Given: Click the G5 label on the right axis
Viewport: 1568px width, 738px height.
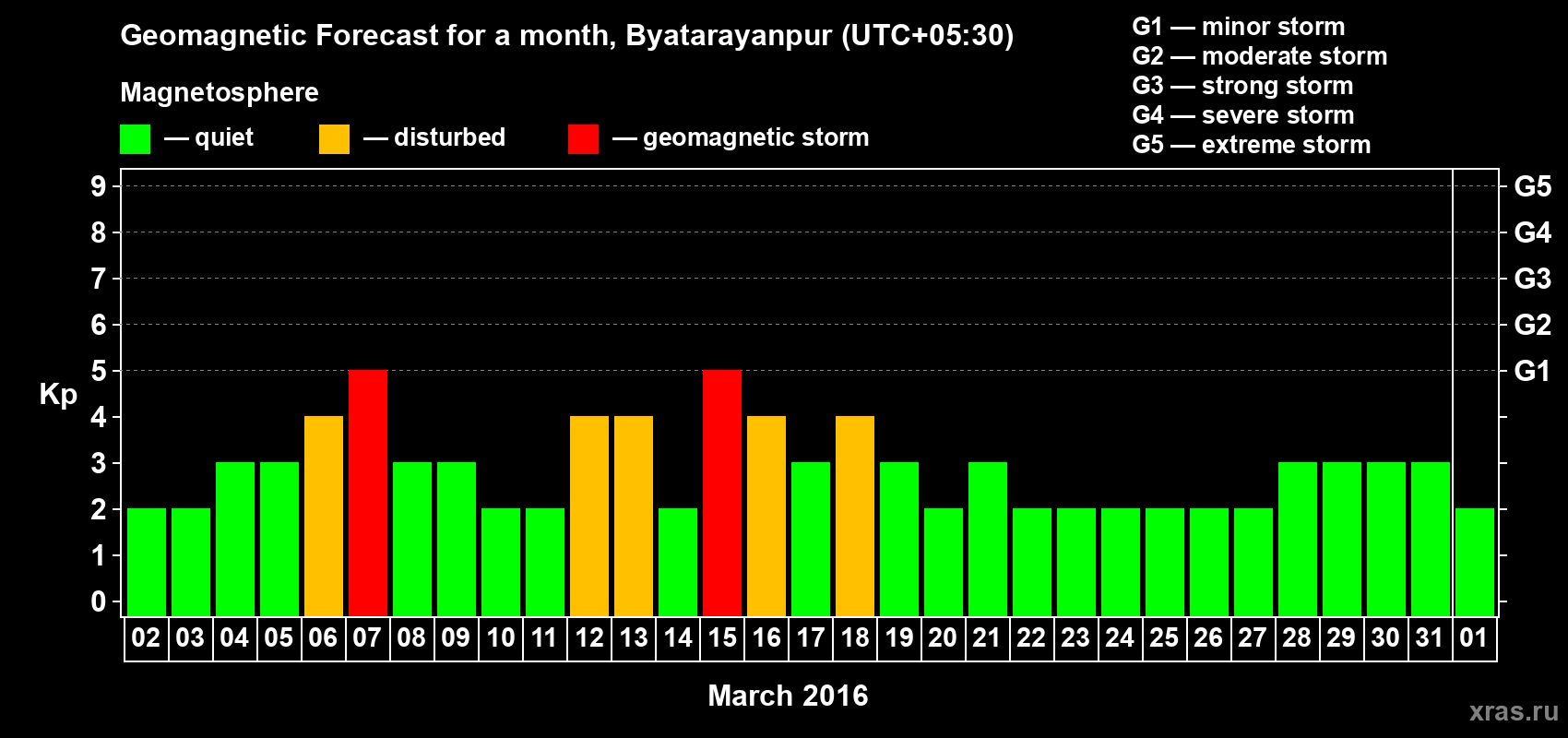Looking at the screenshot, I should (x=1533, y=186).
